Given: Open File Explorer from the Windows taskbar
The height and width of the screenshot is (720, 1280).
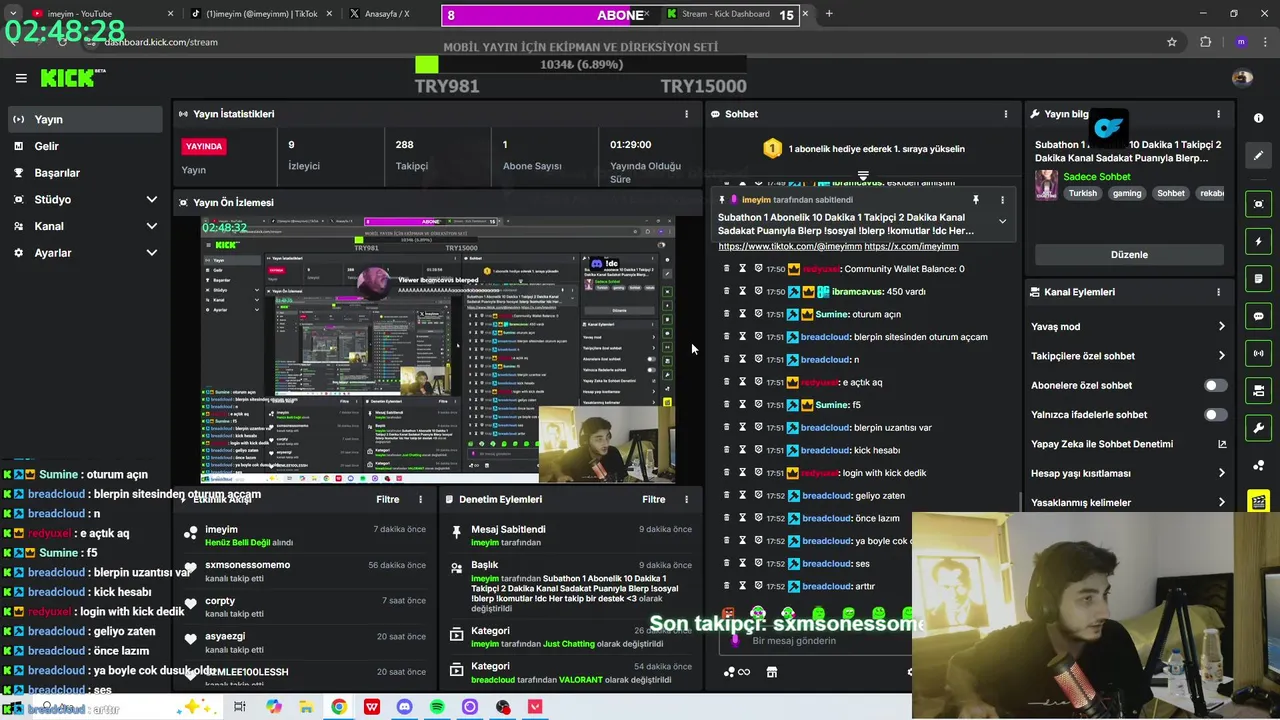Looking at the screenshot, I should (x=306, y=707).
